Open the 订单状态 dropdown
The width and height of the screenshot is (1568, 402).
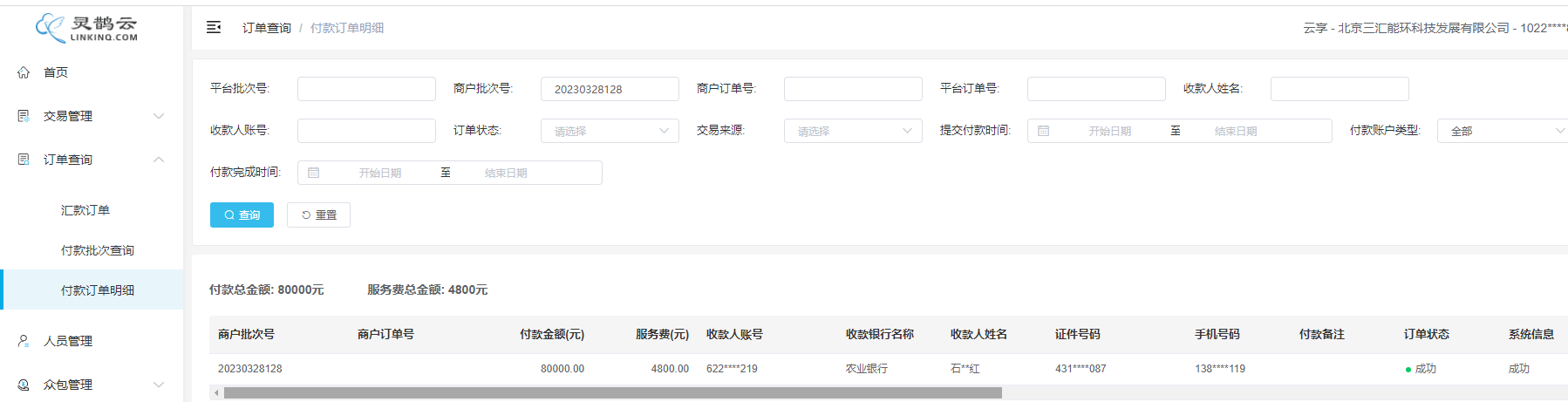click(610, 131)
